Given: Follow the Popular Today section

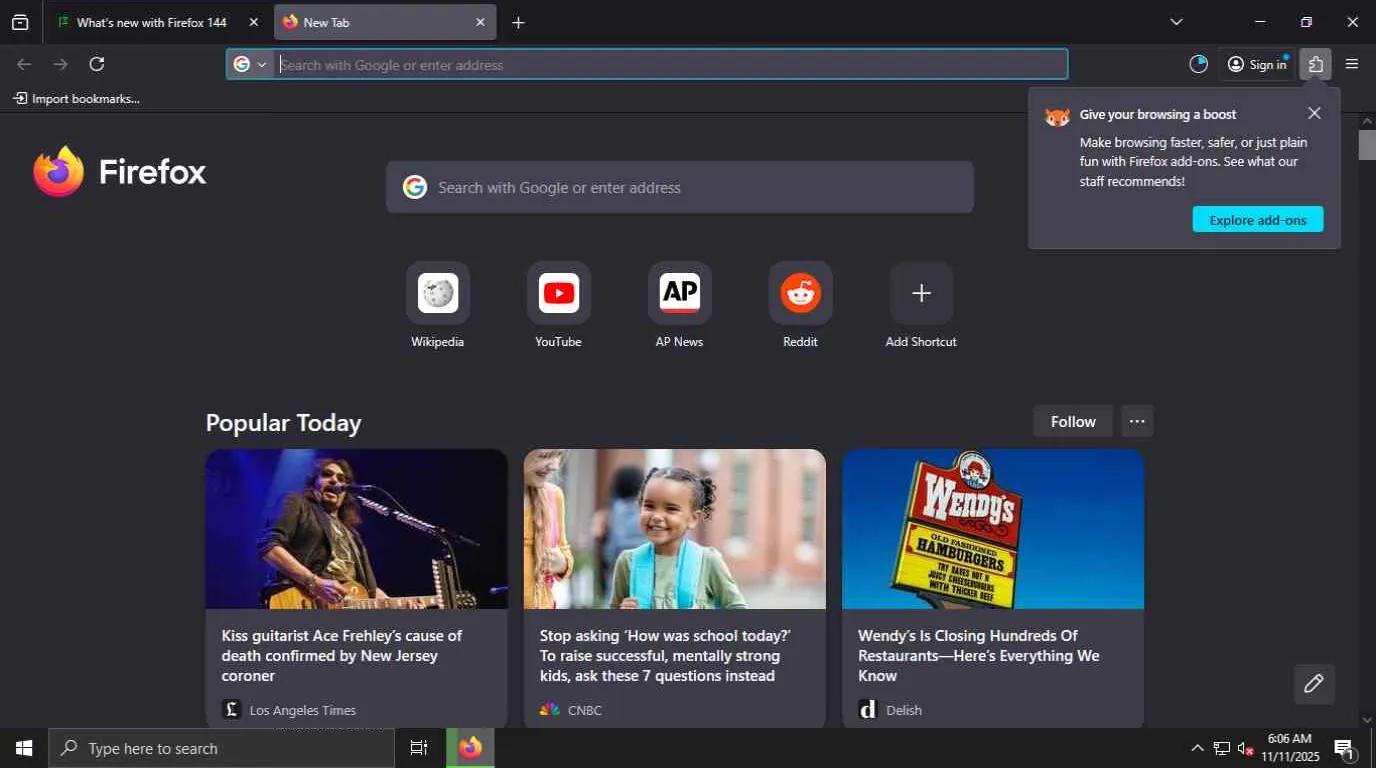Looking at the screenshot, I should pyautogui.click(x=1073, y=421).
